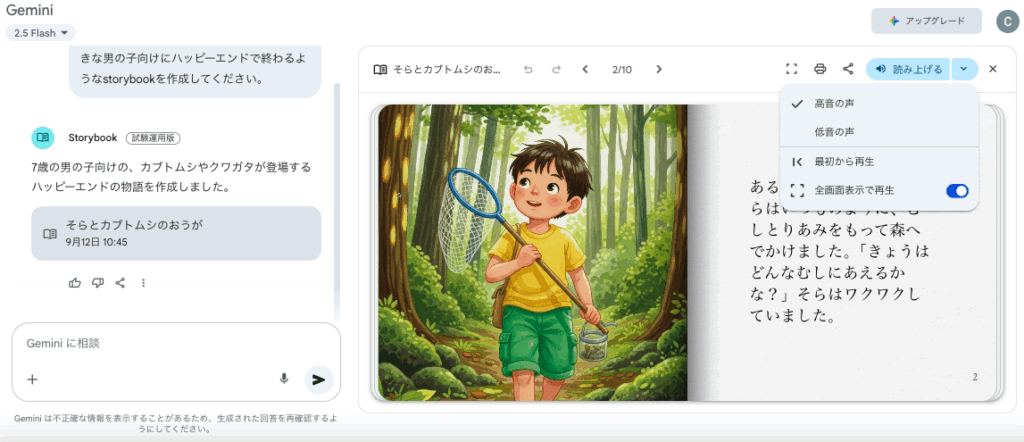Click the thumbs up icon under response
Screen dimensions: 1024x442
74,283
